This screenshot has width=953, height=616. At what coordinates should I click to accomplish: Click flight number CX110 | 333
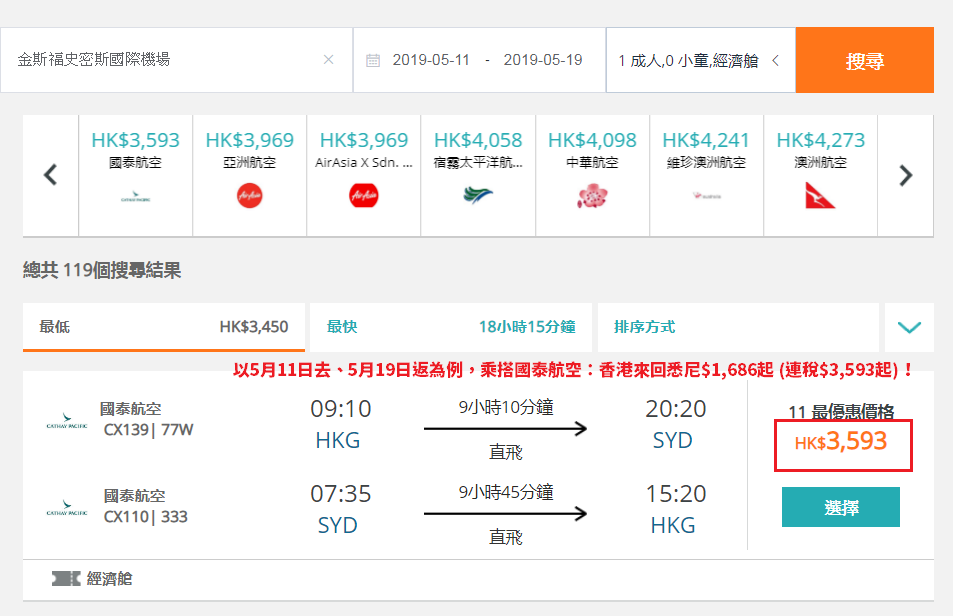click(146, 517)
